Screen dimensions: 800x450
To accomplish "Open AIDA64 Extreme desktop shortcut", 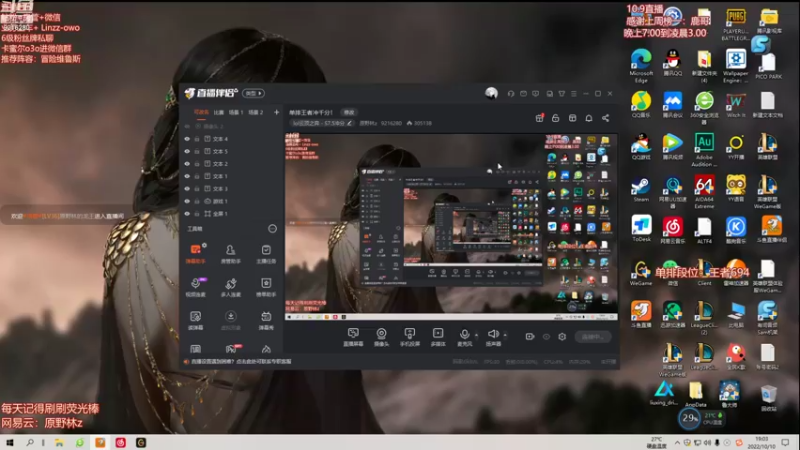I will (704, 192).
